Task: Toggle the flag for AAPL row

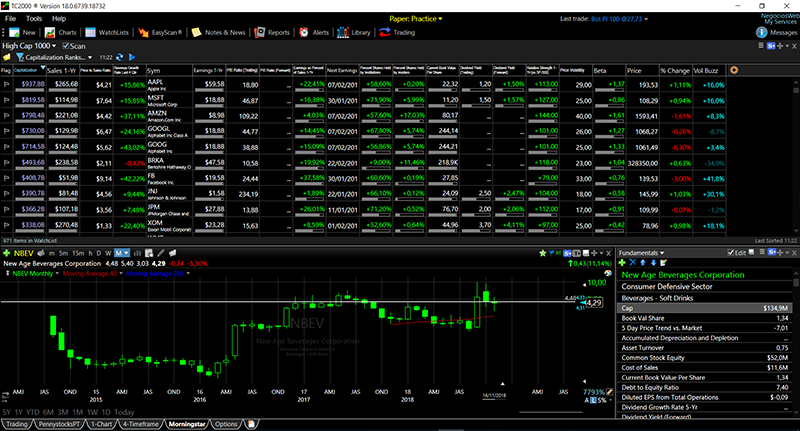Action: tap(7, 85)
